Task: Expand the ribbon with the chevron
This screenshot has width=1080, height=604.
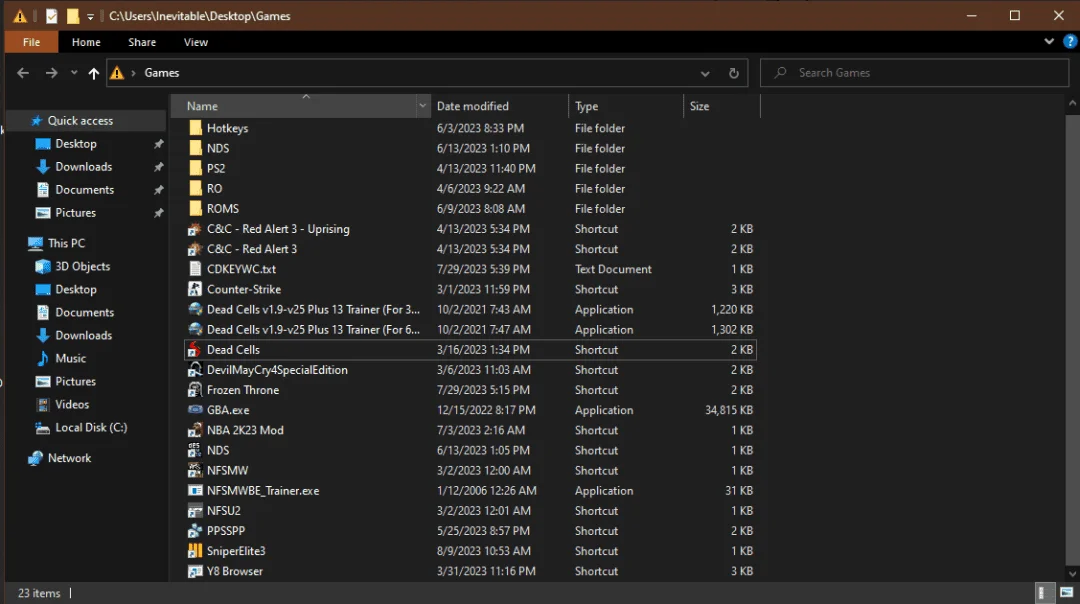Action: (x=1048, y=41)
